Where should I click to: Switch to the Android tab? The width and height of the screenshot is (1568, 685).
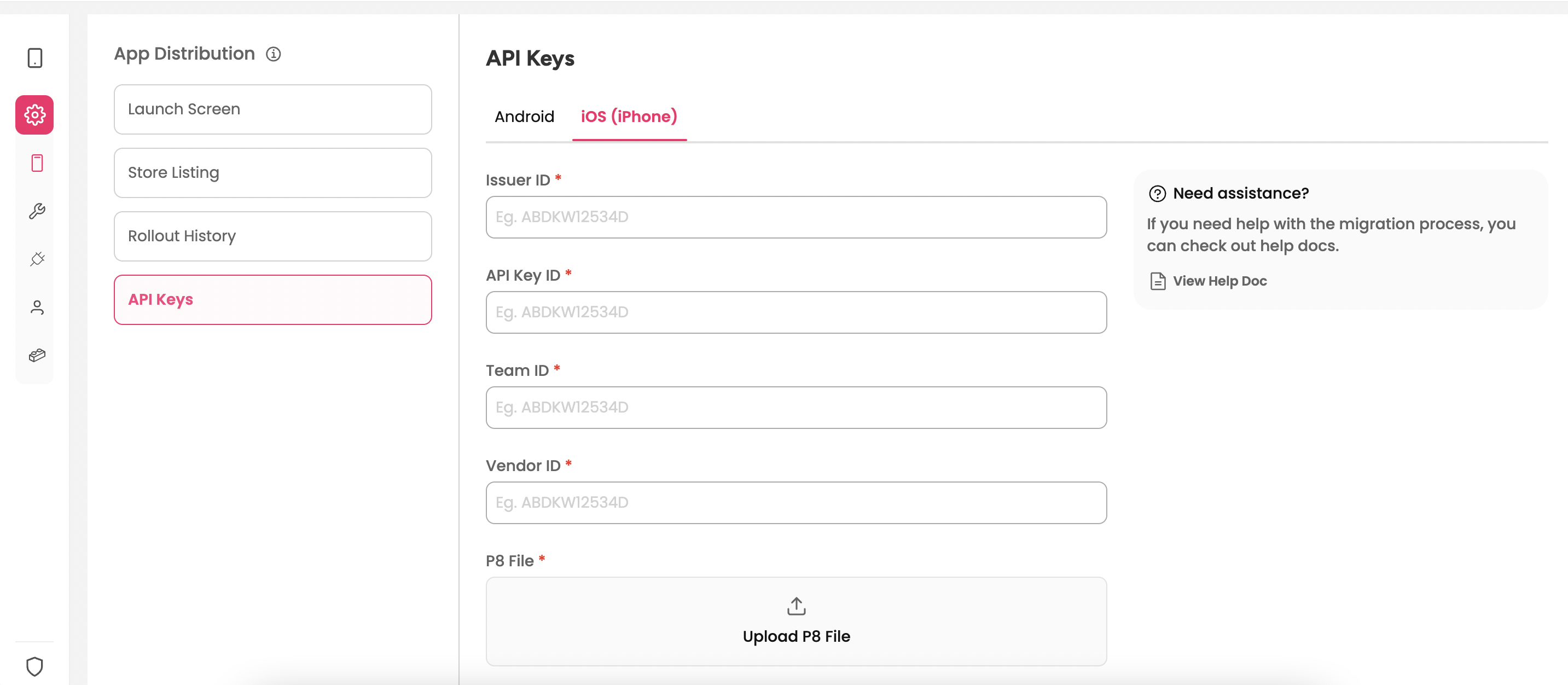tap(524, 117)
